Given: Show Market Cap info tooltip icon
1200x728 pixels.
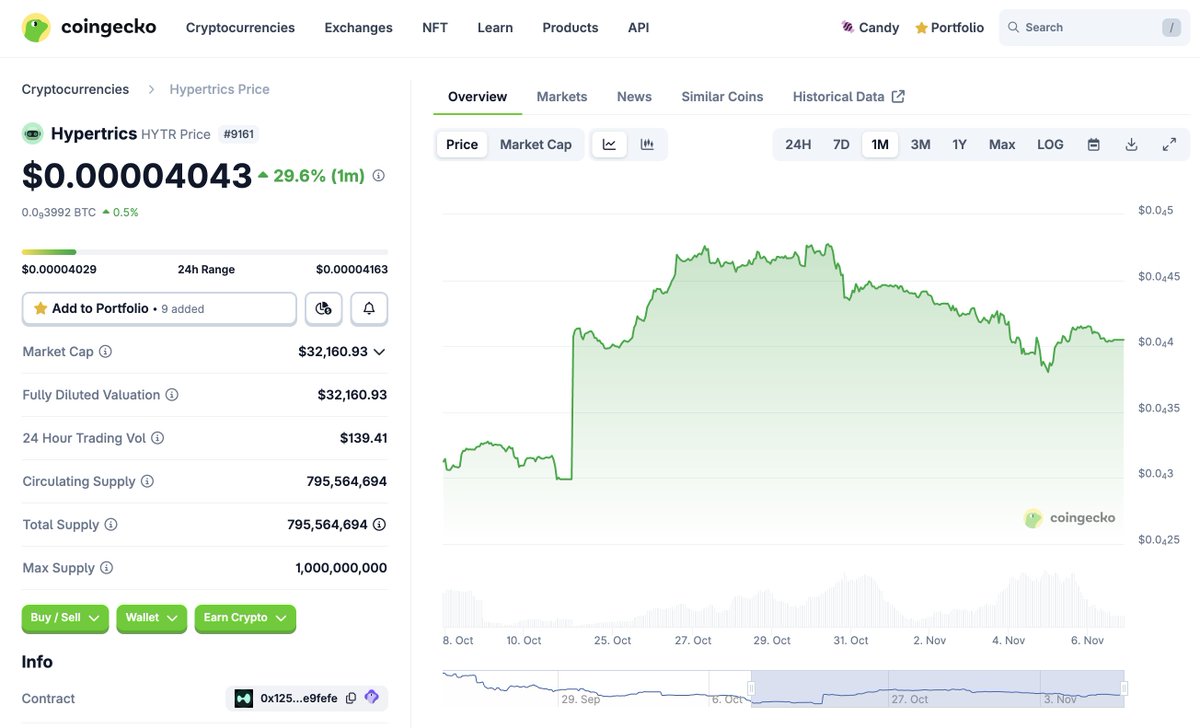Looking at the screenshot, I should tap(105, 352).
